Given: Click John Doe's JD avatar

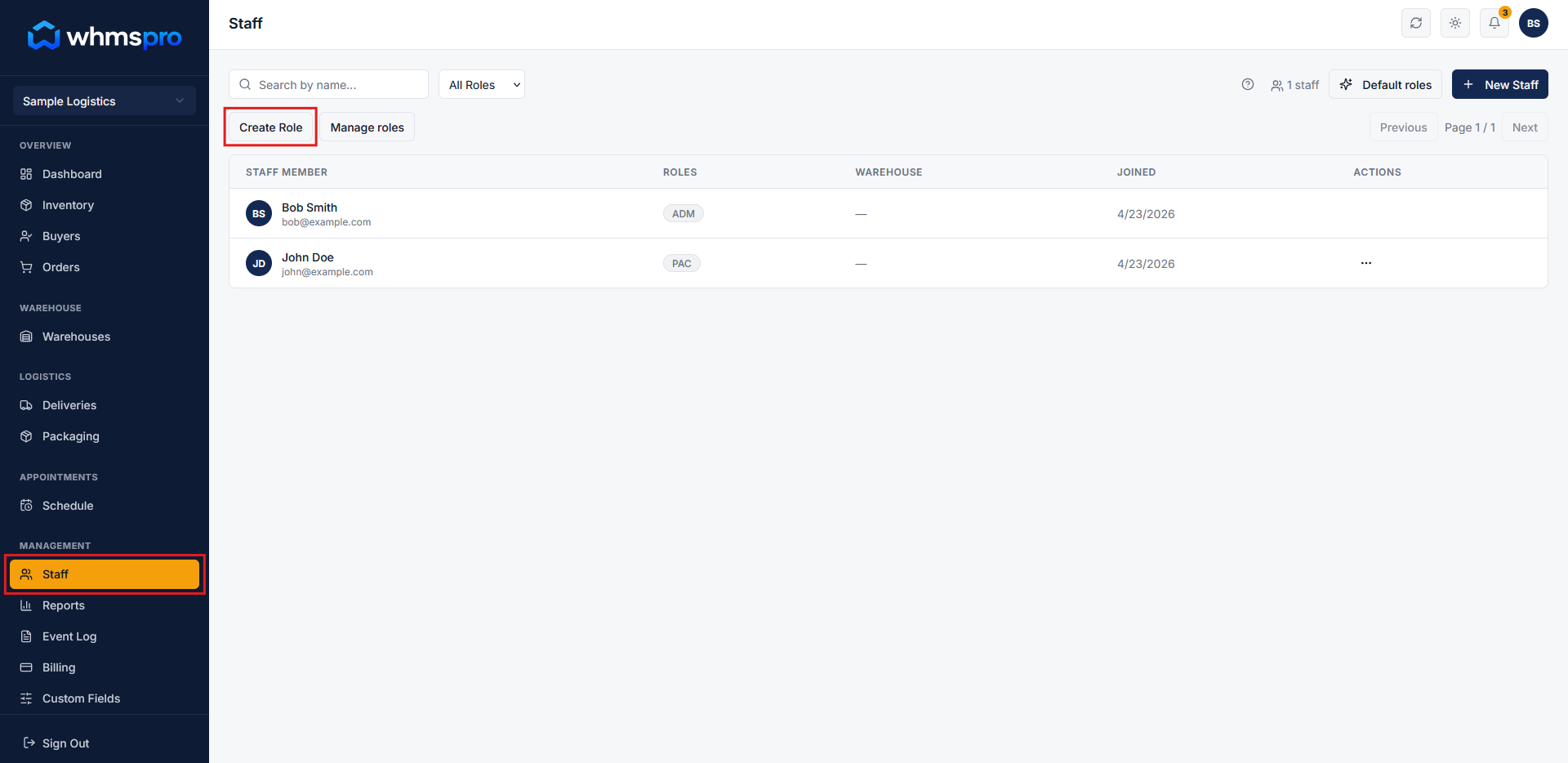Looking at the screenshot, I should [x=259, y=263].
